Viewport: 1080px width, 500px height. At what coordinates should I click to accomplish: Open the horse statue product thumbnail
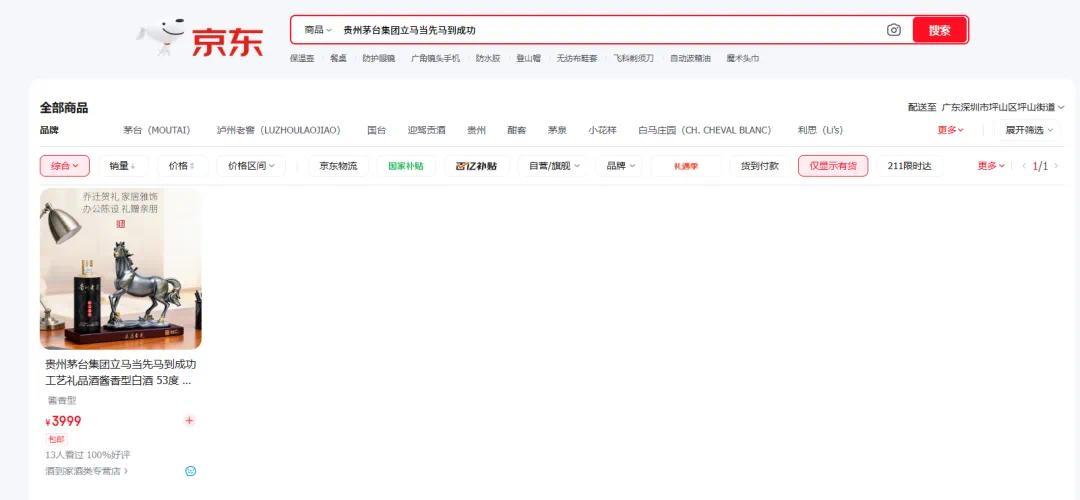121,269
